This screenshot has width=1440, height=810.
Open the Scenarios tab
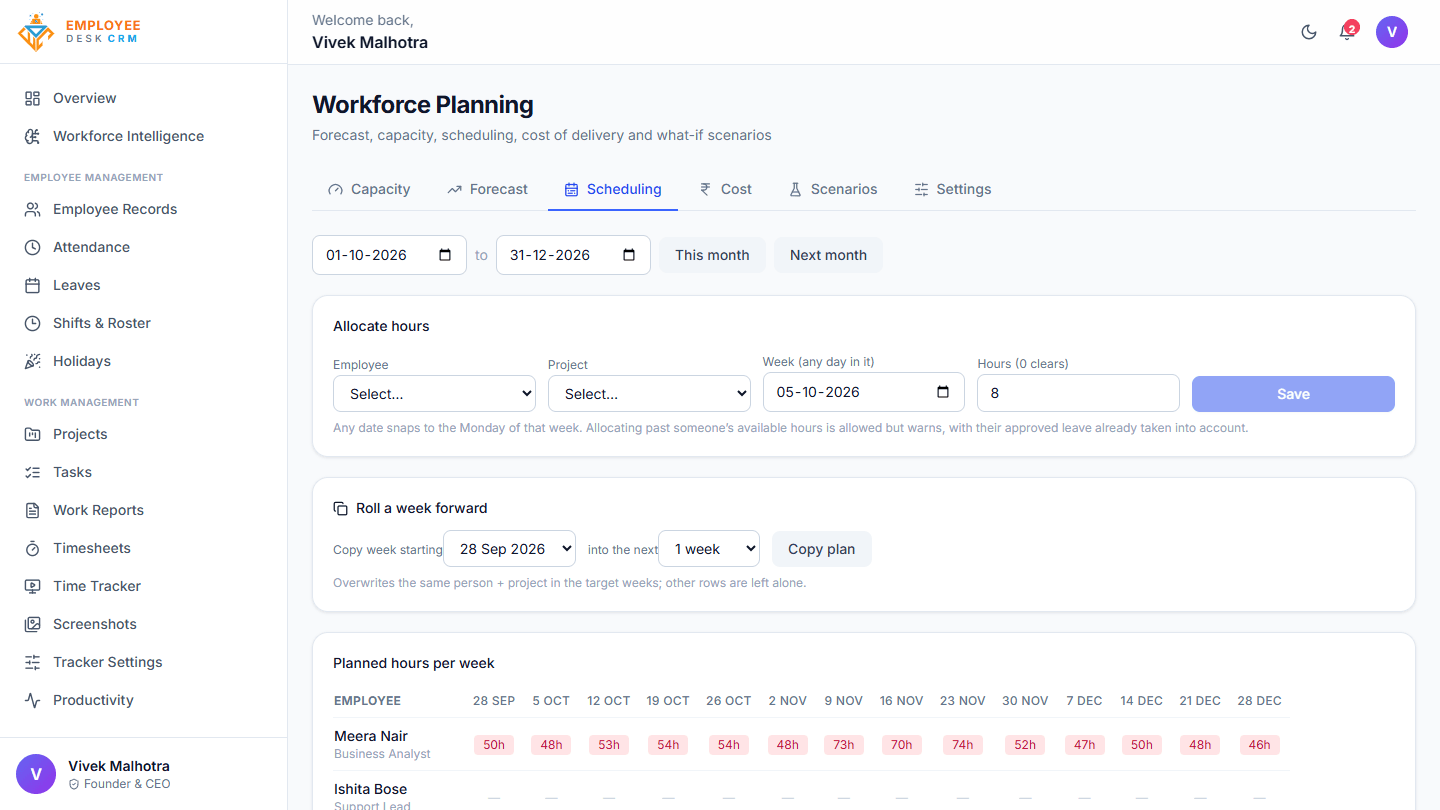(833, 189)
